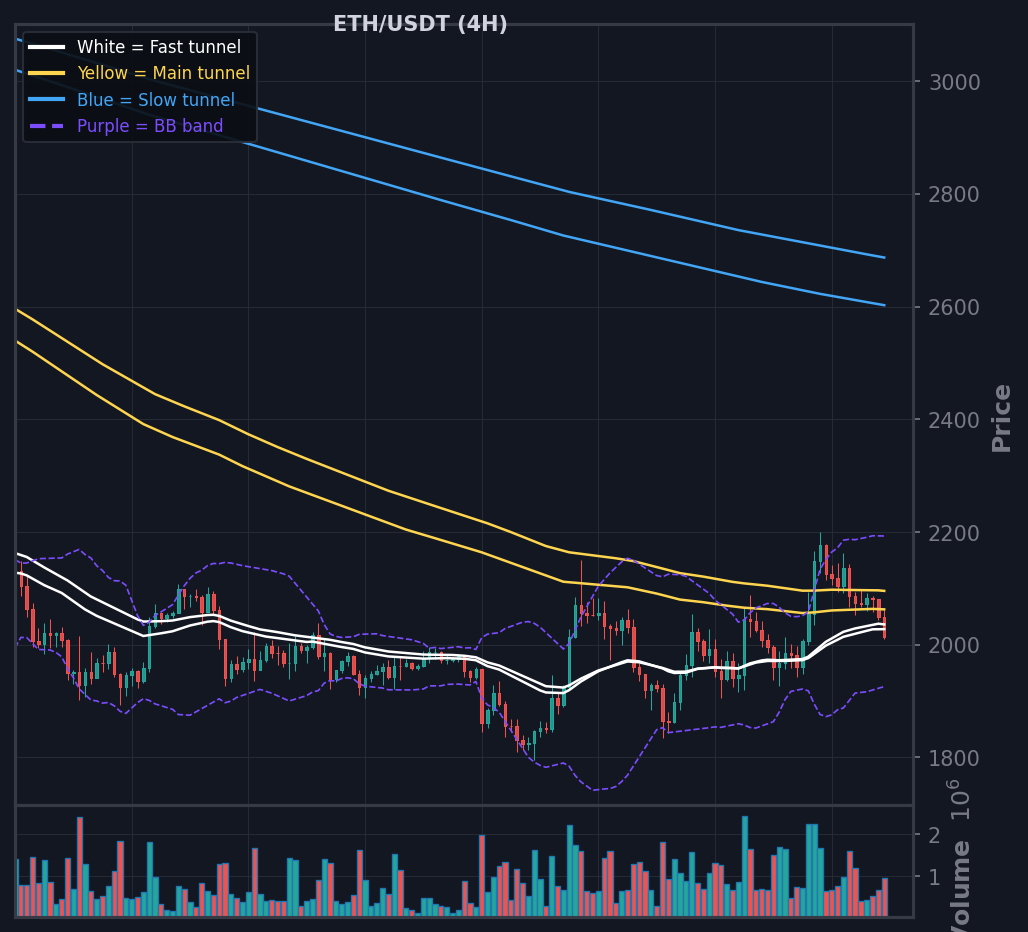Click the Price axis title

(1001, 419)
